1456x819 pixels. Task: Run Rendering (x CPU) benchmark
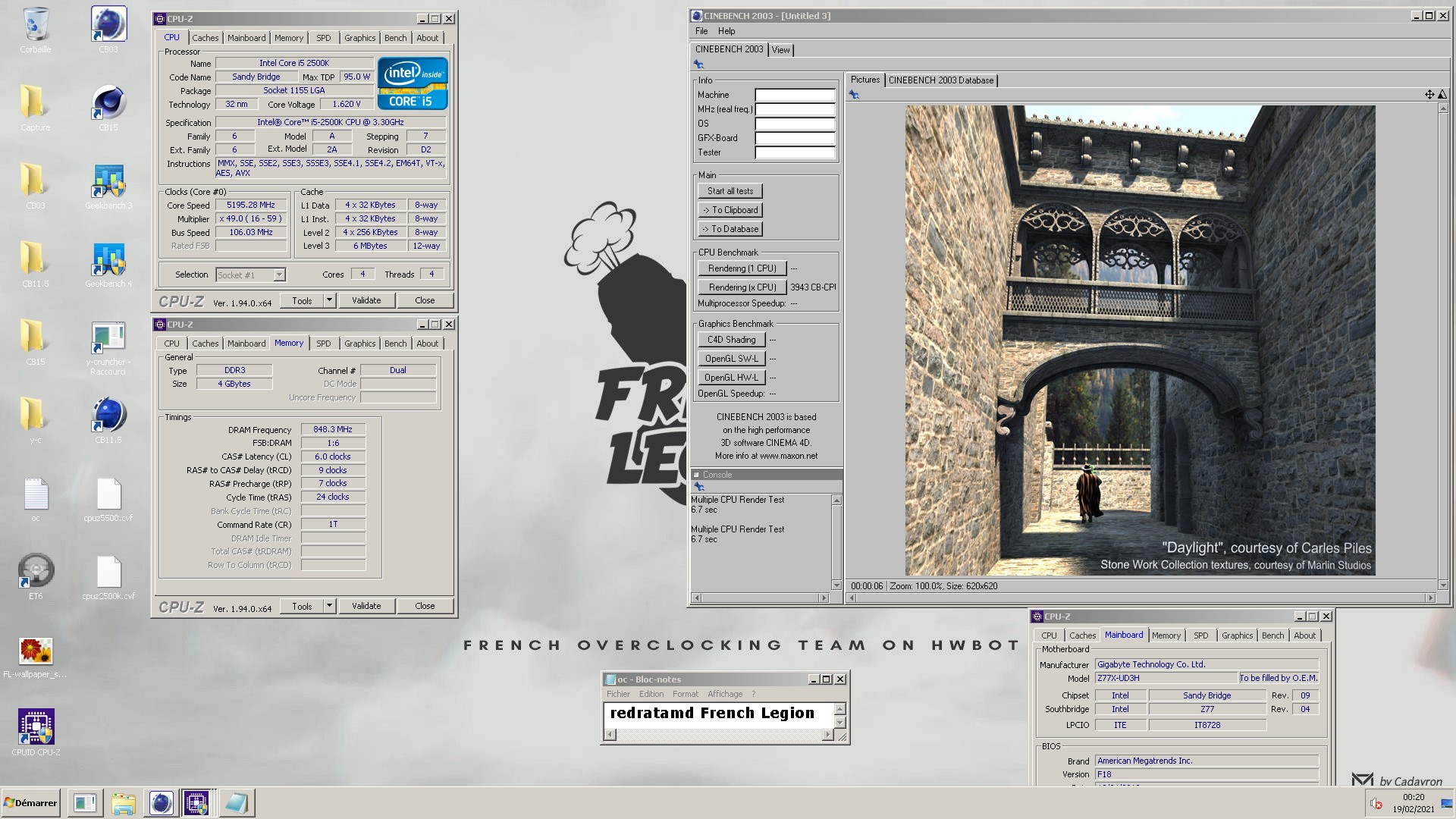click(x=742, y=287)
